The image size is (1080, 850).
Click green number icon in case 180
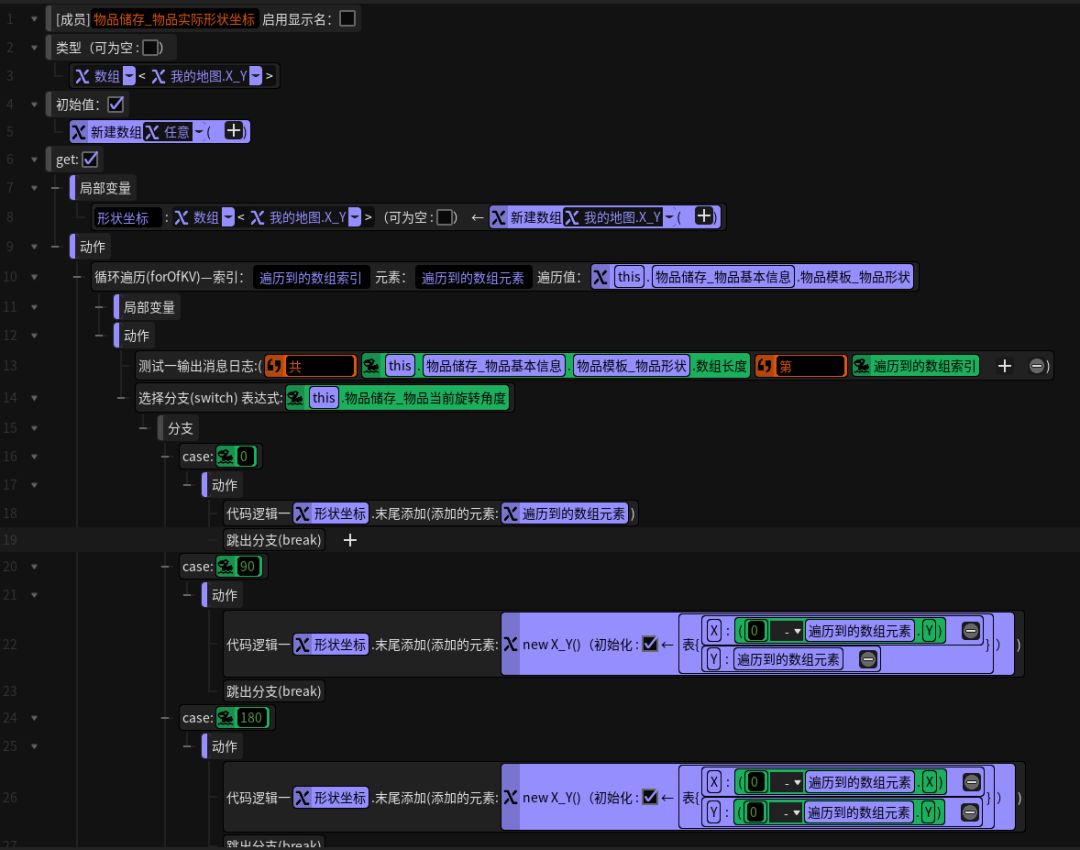click(225, 718)
